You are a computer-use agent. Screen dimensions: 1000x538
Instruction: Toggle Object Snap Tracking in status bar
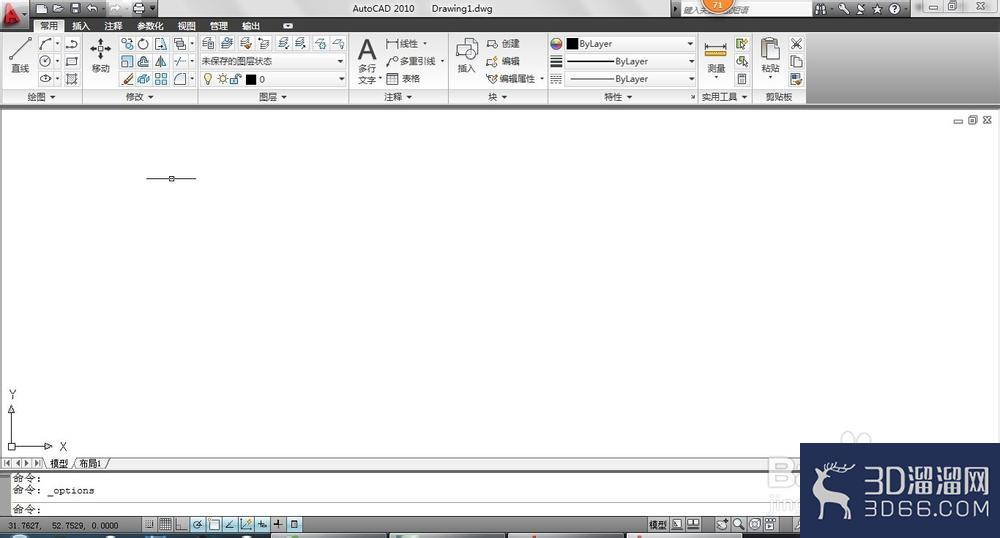pyautogui.click(x=230, y=525)
